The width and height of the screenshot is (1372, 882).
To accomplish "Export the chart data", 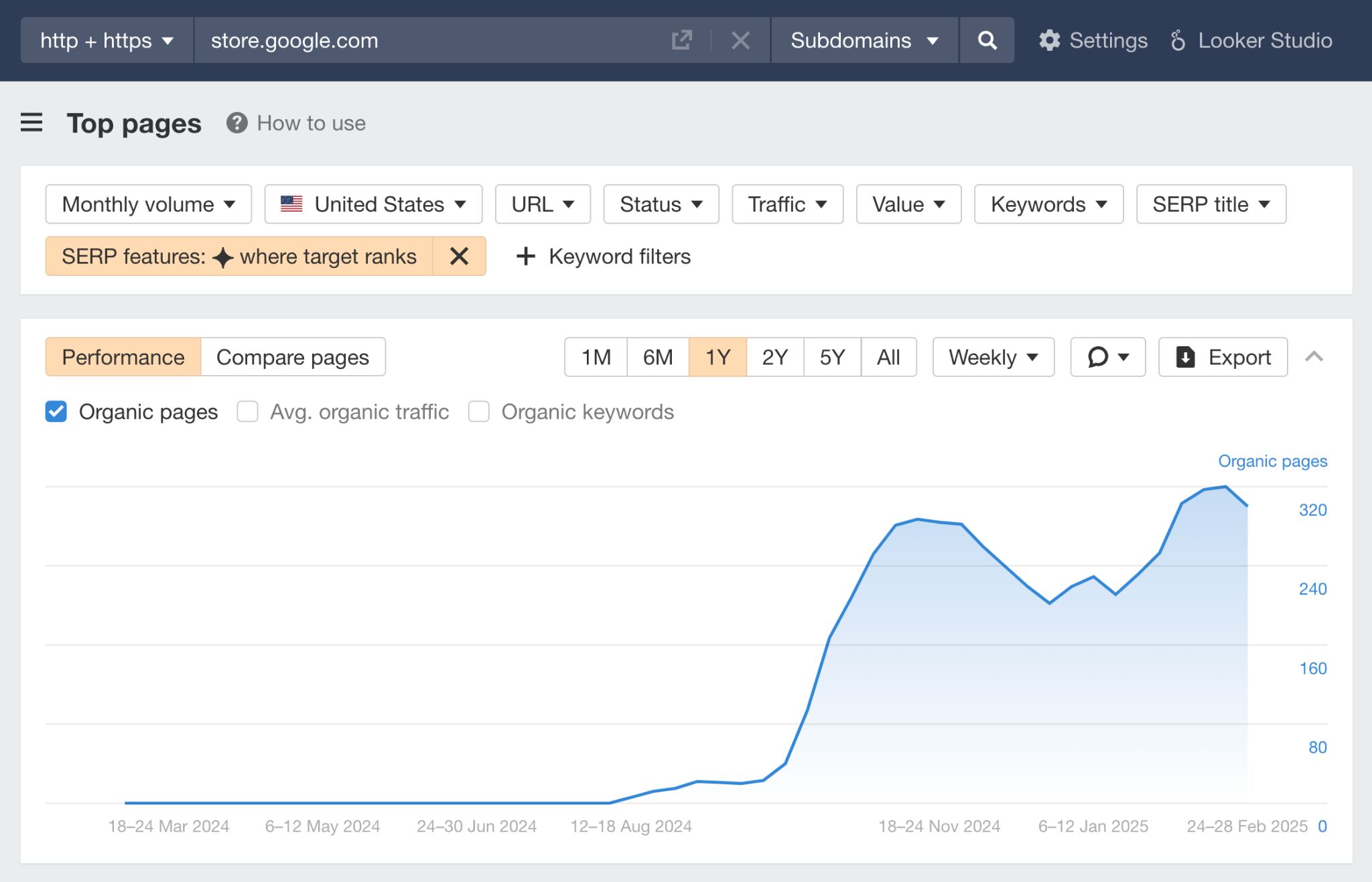I will pyautogui.click(x=1222, y=357).
